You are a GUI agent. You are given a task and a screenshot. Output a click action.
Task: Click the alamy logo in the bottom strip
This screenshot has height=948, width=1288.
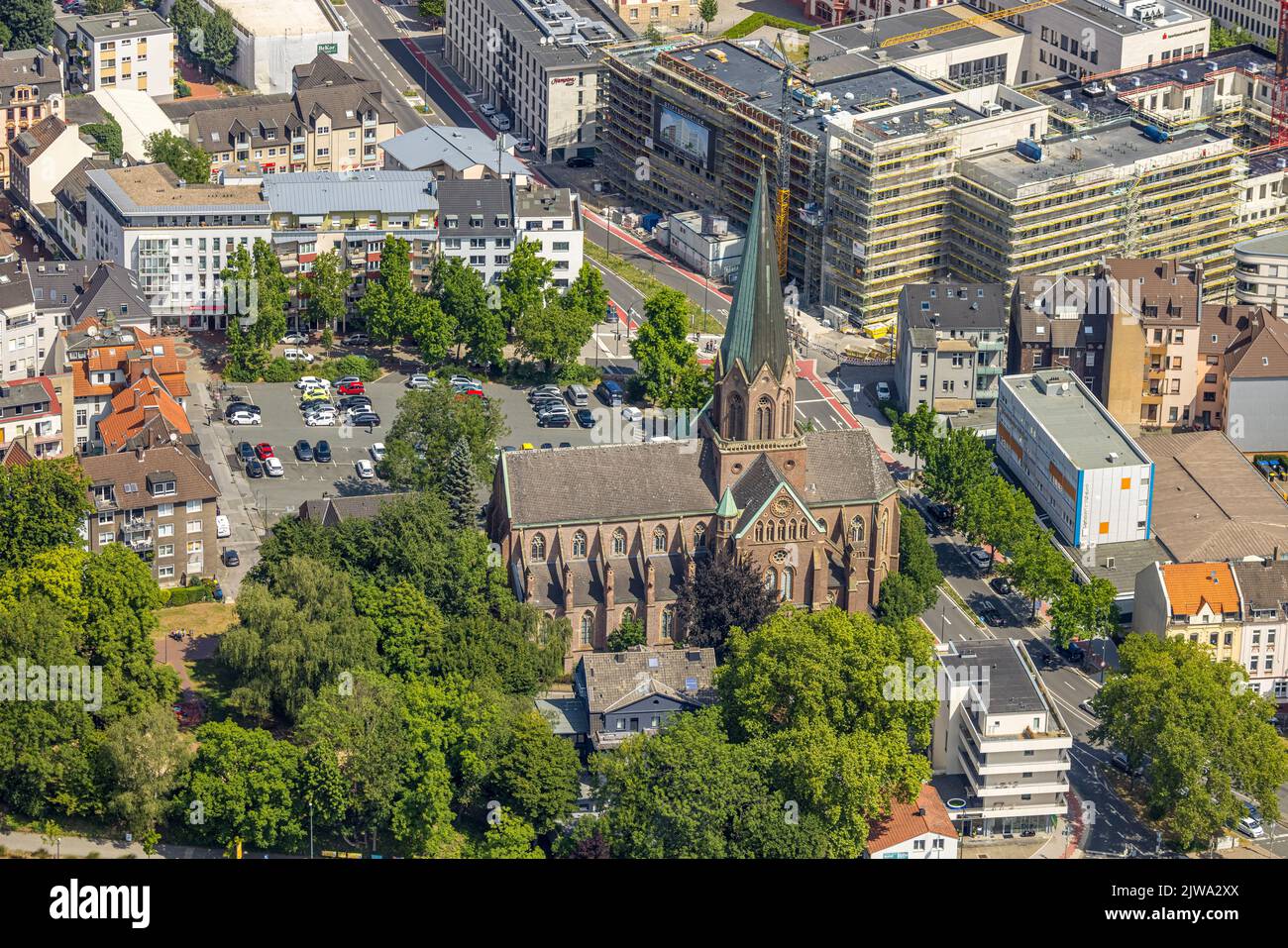100,902
